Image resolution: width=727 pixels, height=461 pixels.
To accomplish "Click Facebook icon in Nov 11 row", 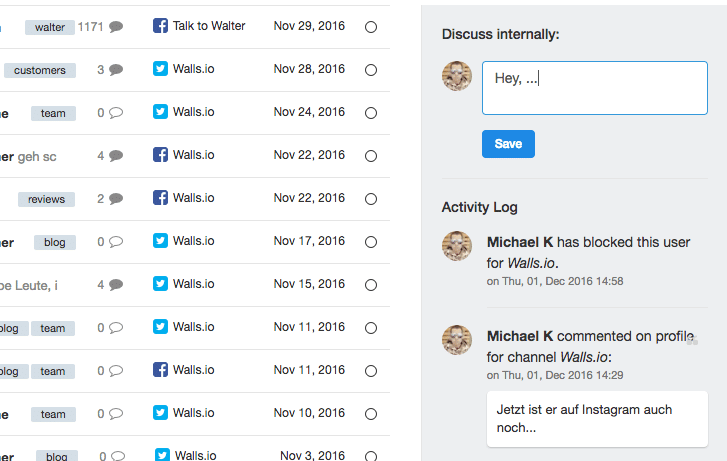I will point(160,370).
